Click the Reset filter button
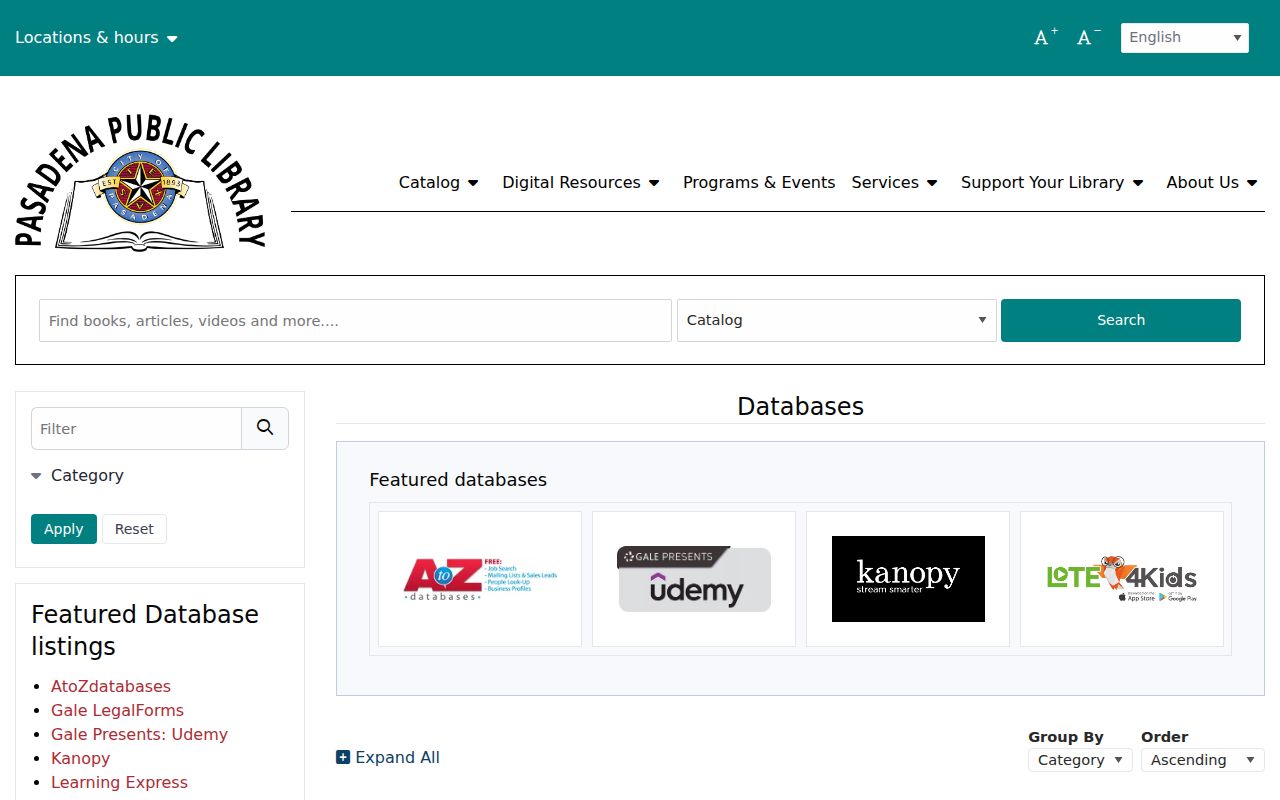Image resolution: width=1280 pixels, height=800 pixels. (x=134, y=529)
